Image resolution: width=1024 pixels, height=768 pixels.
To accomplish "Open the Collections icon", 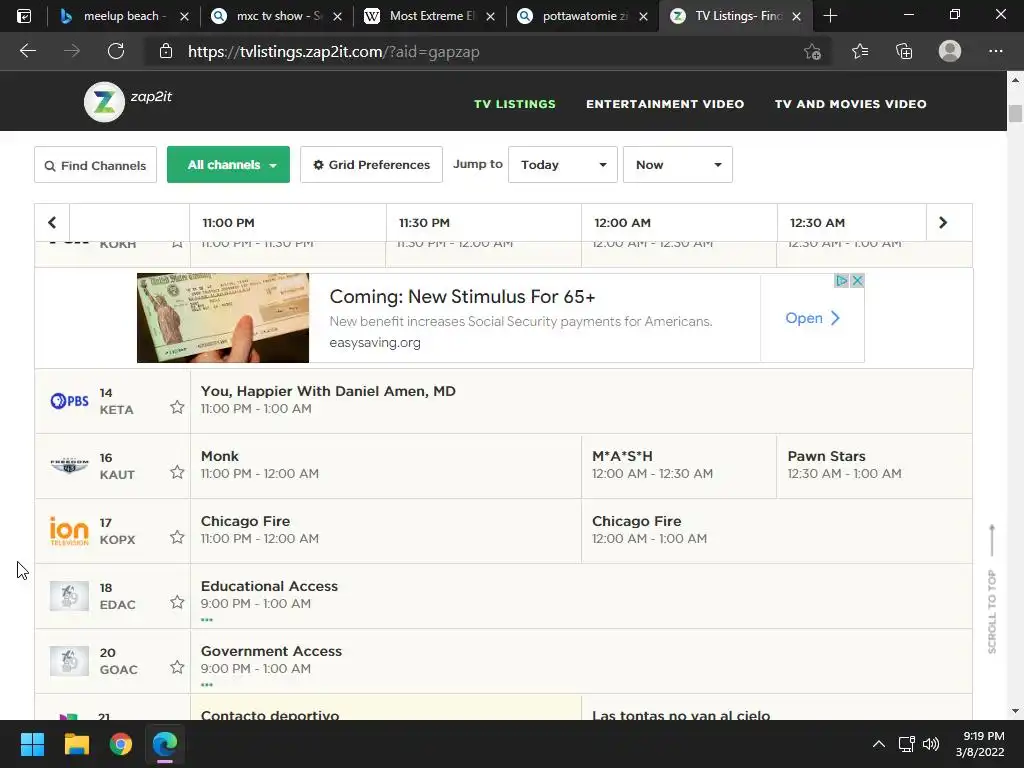I will tap(904, 51).
